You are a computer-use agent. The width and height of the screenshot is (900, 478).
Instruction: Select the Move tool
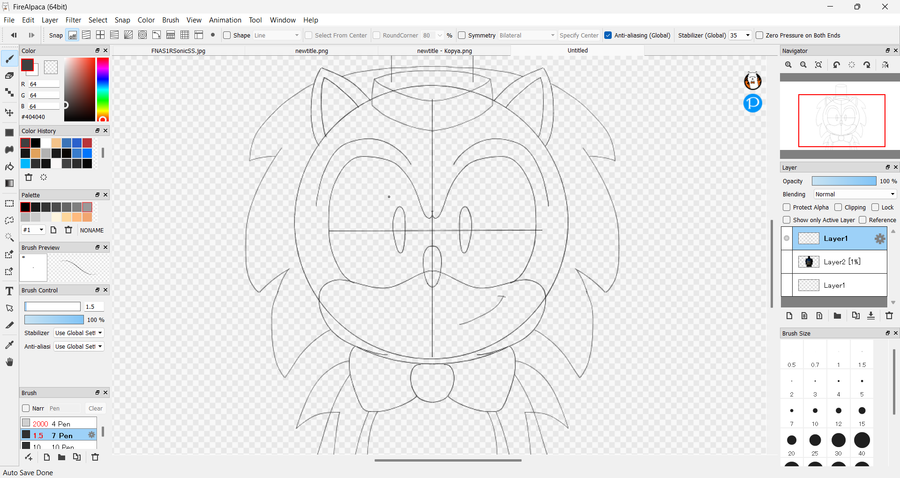pyautogui.click(x=9, y=112)
